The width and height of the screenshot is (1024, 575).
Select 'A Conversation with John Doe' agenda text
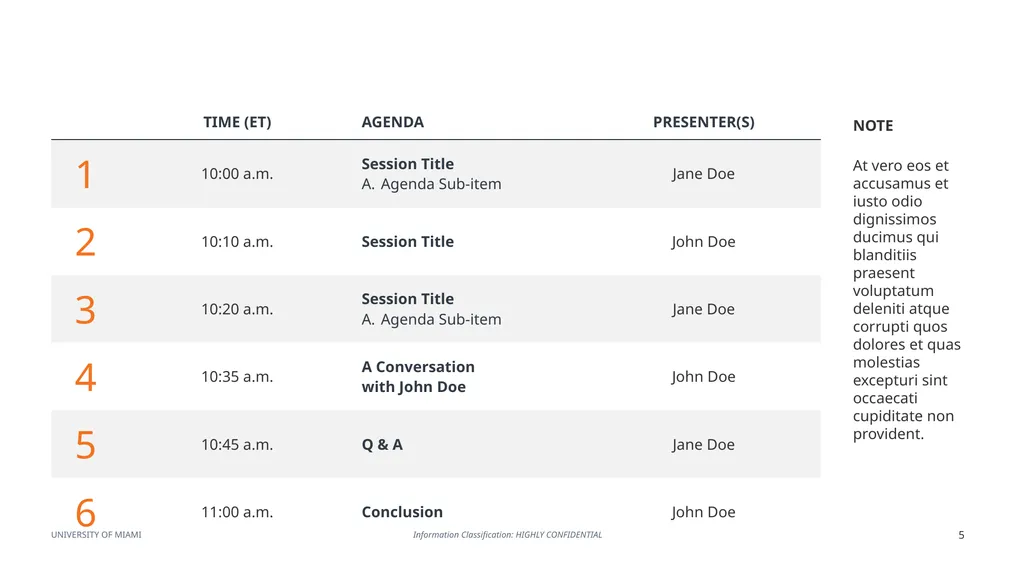pos(418,377)
